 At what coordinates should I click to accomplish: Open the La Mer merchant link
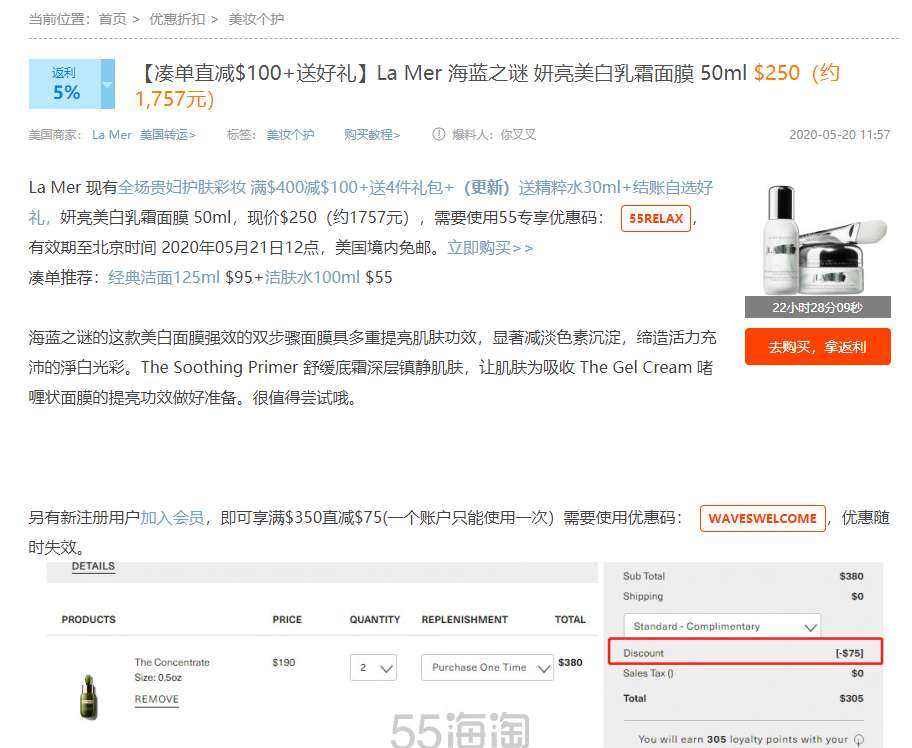(112, 135)
